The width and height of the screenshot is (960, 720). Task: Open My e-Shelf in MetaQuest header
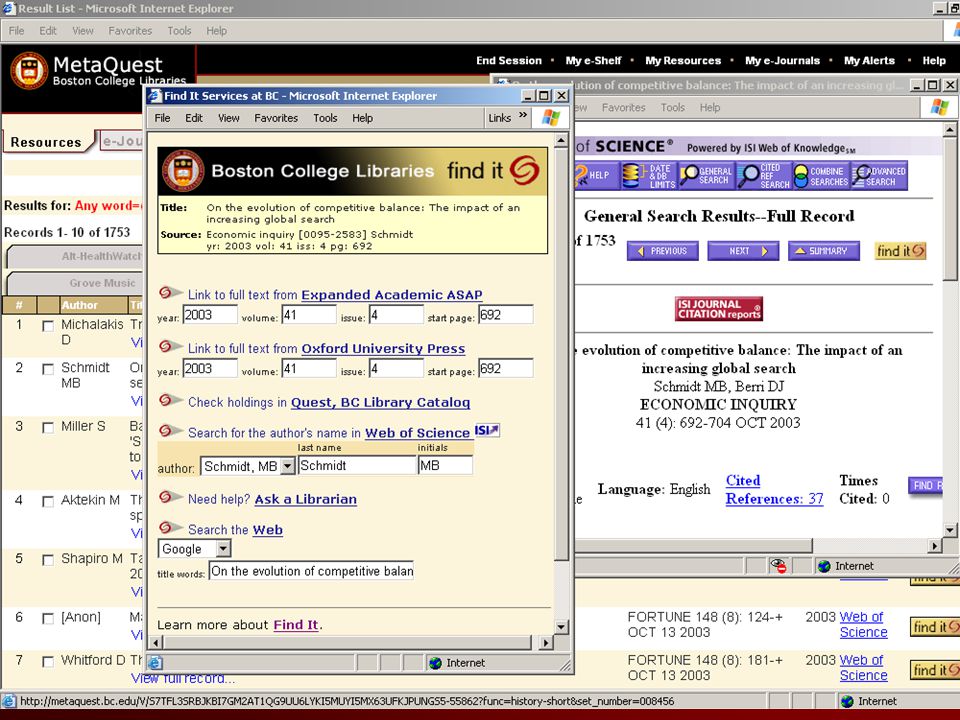point(593,61)
